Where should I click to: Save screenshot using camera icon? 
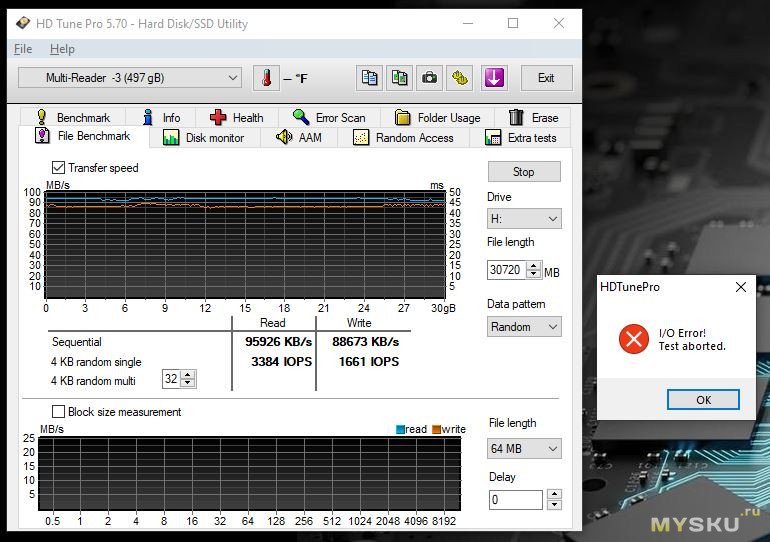pyautogui.click(x=429, y=78)
